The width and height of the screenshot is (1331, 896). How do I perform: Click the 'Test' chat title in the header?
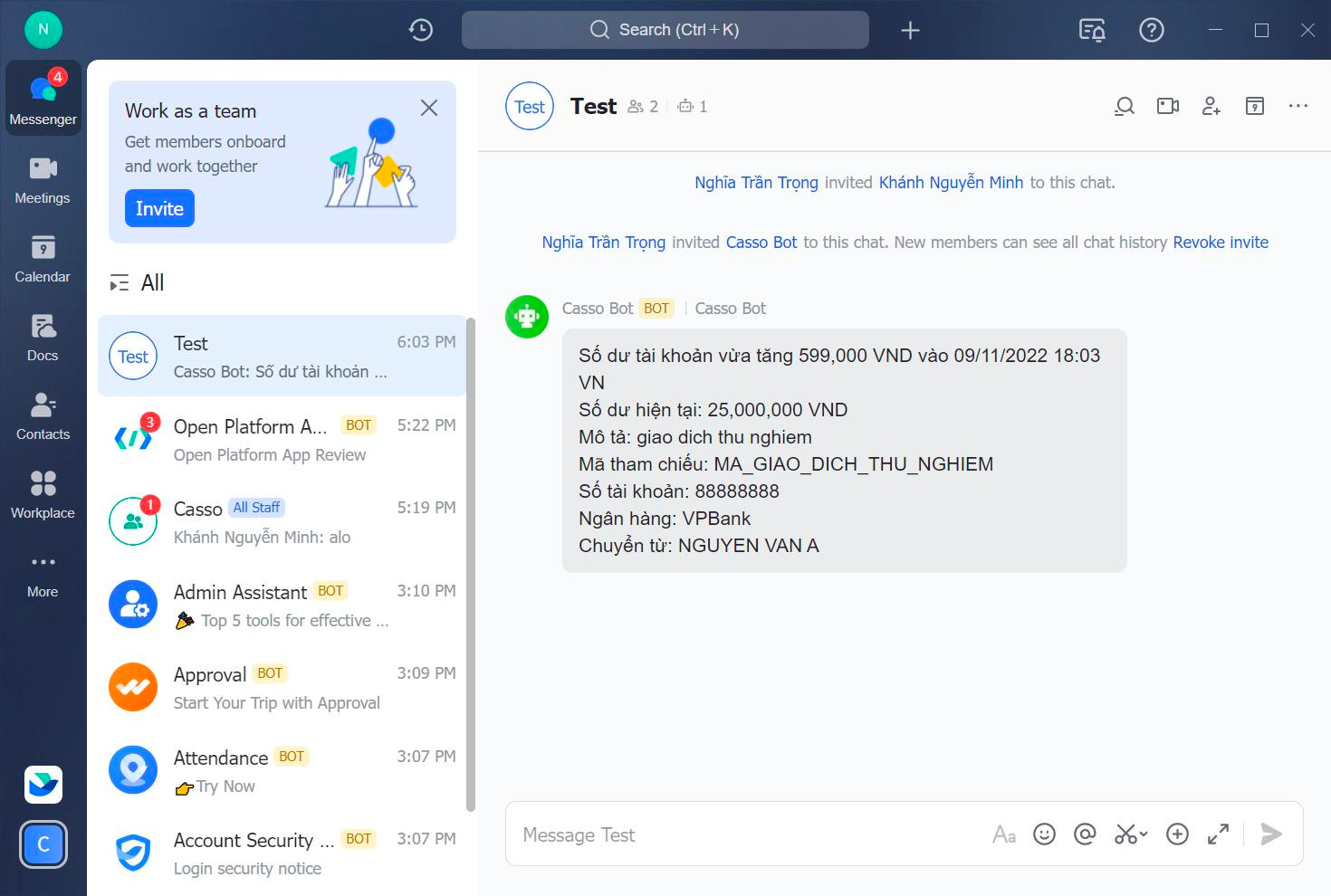point(593,107)
